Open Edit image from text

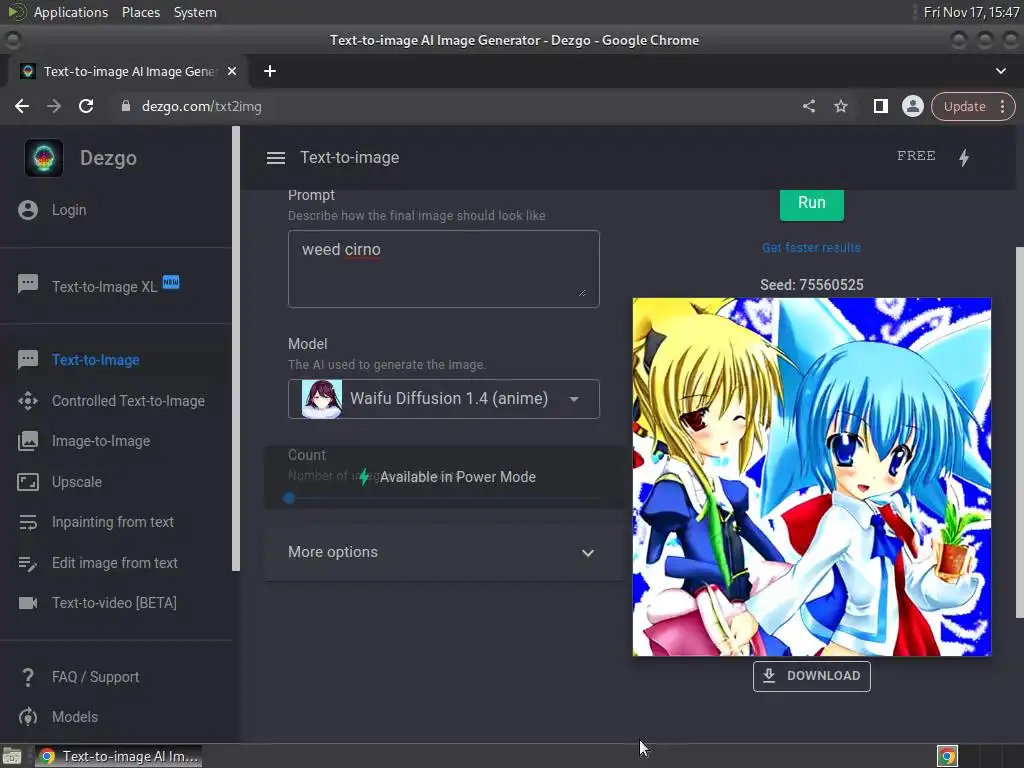point(116,563)
